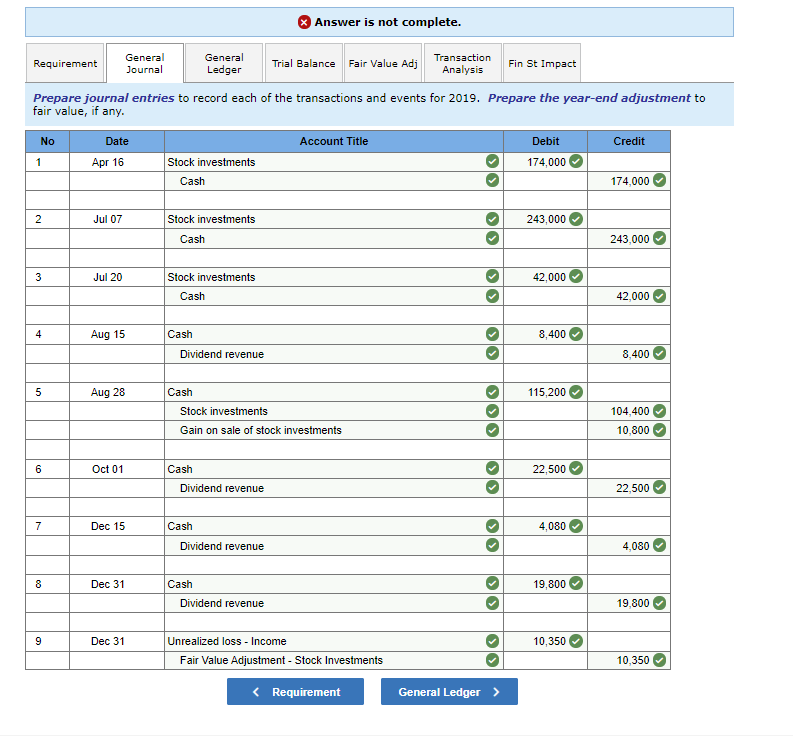
Task: Click the 104,400 credit amount cell
Action: click(629, 411)
